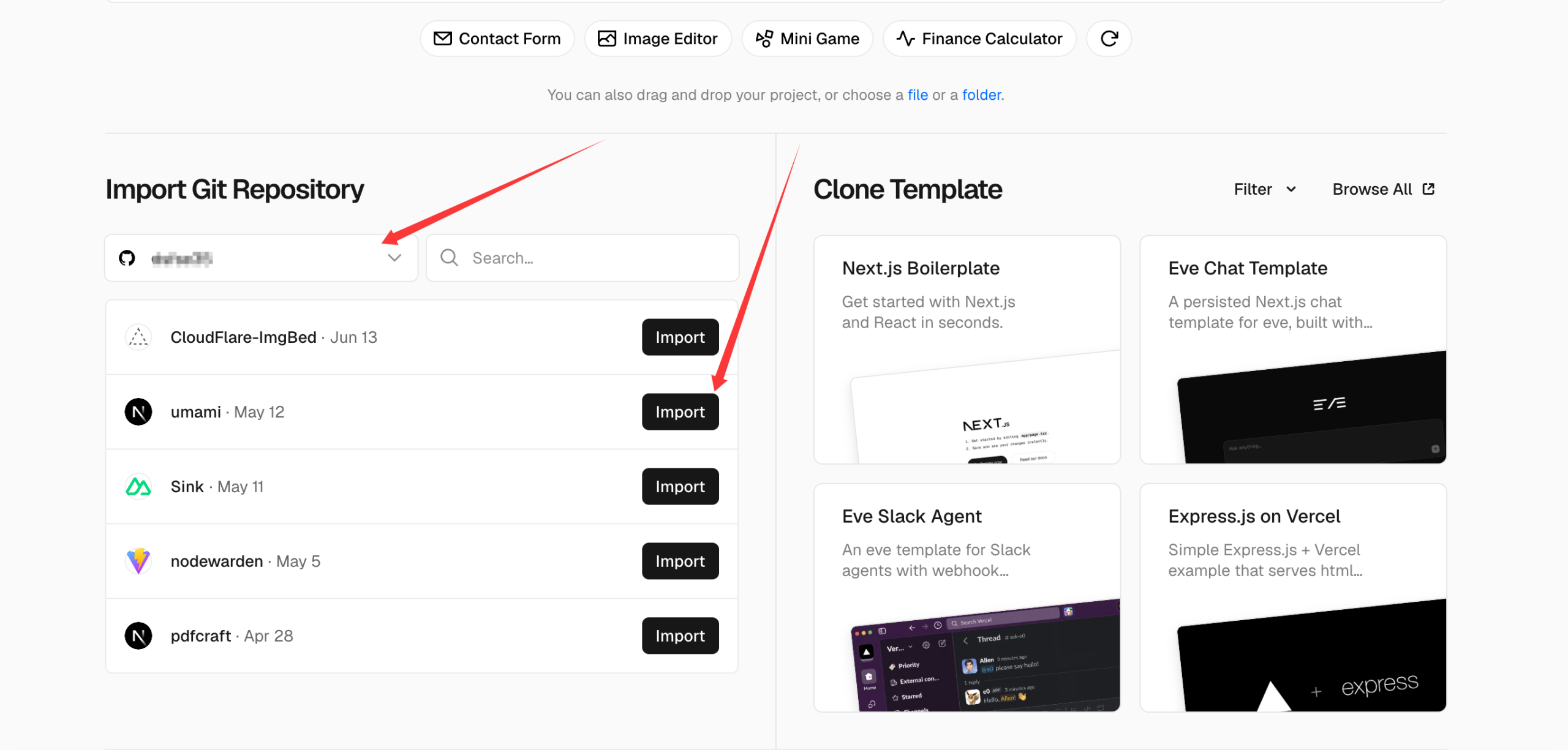Expand account selector chevron arrow
This screenshot has height=750, width=1568.
click(394, 258)
